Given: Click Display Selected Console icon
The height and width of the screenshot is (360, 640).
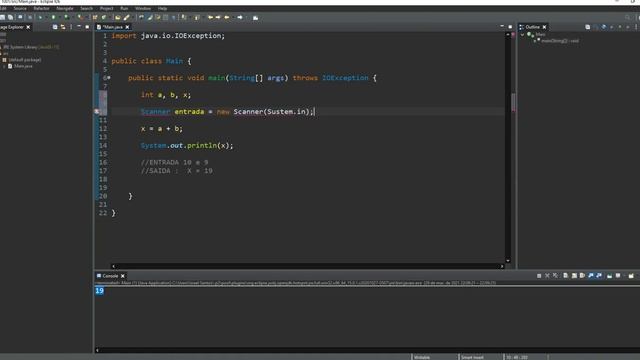Looking at the screenshot, I should (x=618, y=276).
